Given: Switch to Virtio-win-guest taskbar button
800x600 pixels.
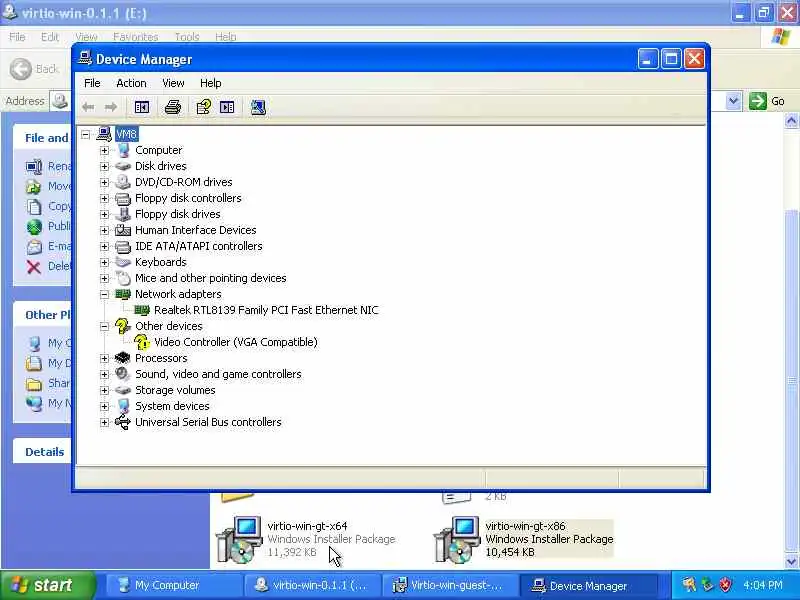Looking at the screenshot, I should 449,586.
